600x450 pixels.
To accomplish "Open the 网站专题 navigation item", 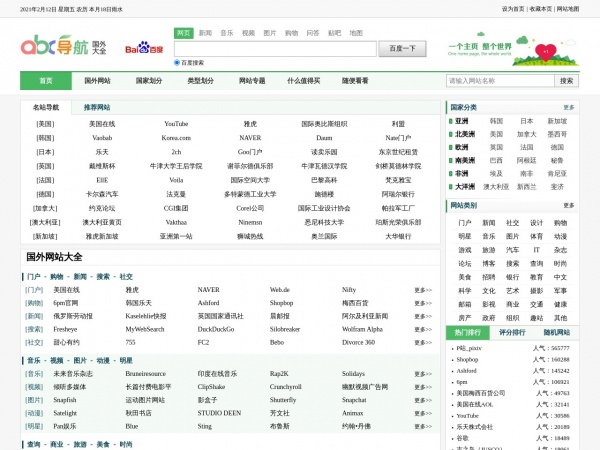I will [252, 81].
